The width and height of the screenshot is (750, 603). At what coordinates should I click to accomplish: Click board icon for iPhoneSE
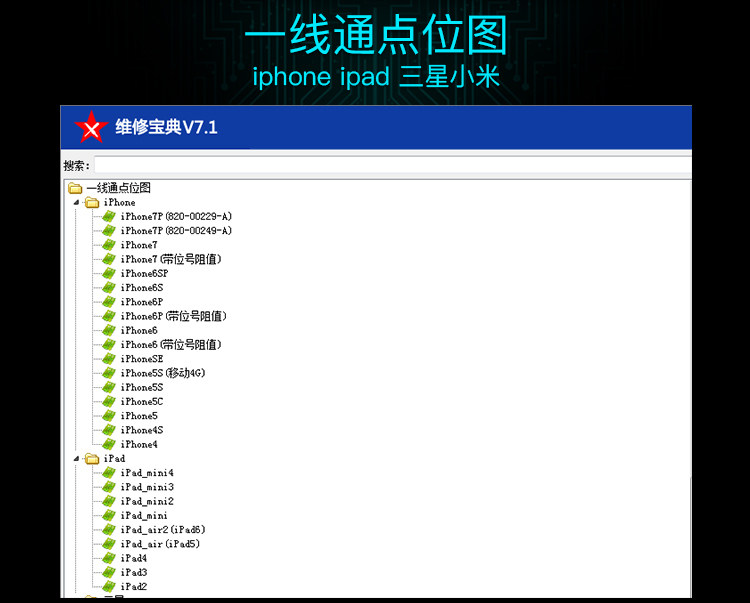[109, 359]
